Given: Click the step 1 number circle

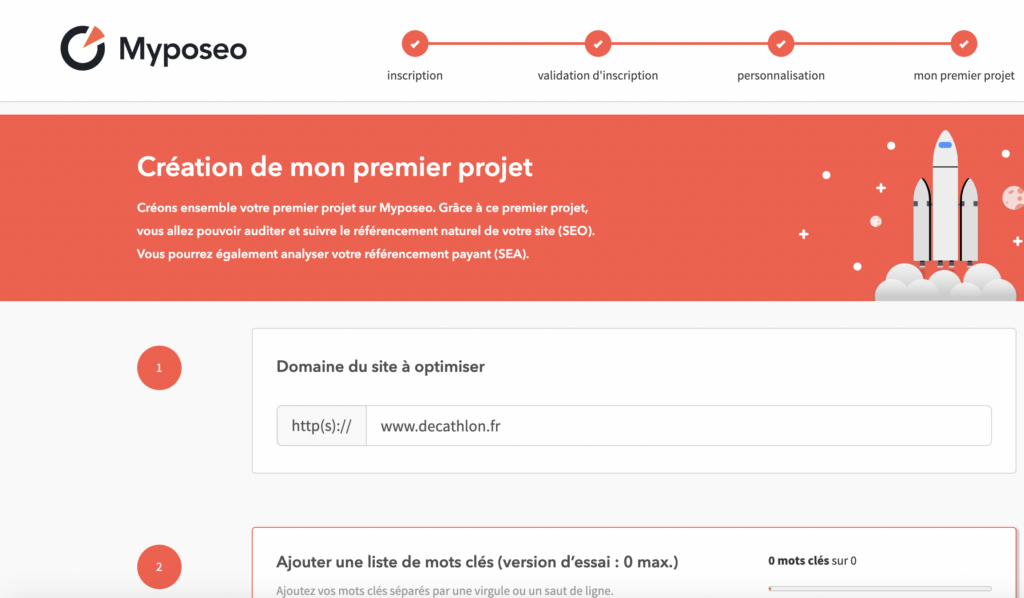Looking at the screenshot, I should point(159,368).
